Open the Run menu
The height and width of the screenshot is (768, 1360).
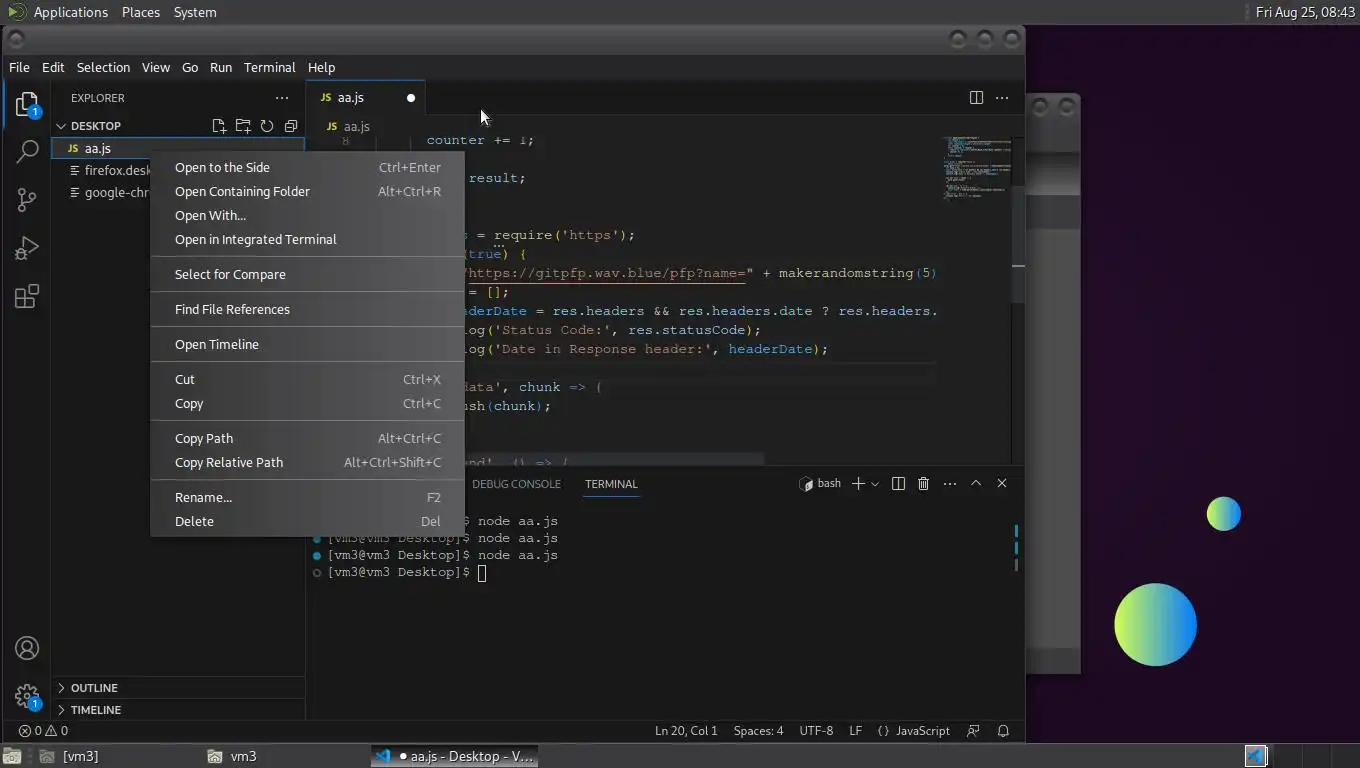point(221,67)
